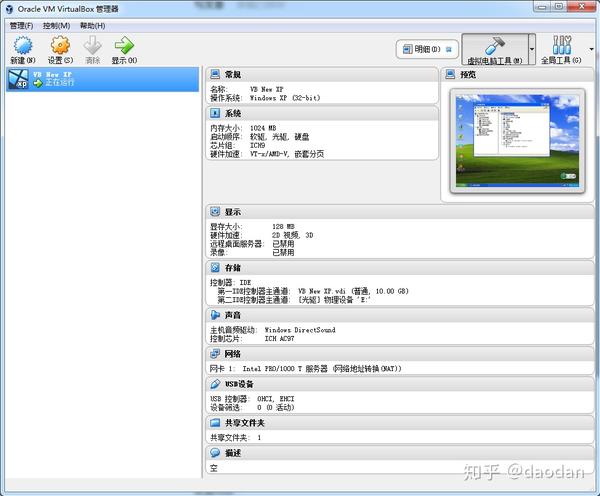This screenshot has width=600, height=496.
Task: Open the 管理(F) menu
Action: [21, 26]
